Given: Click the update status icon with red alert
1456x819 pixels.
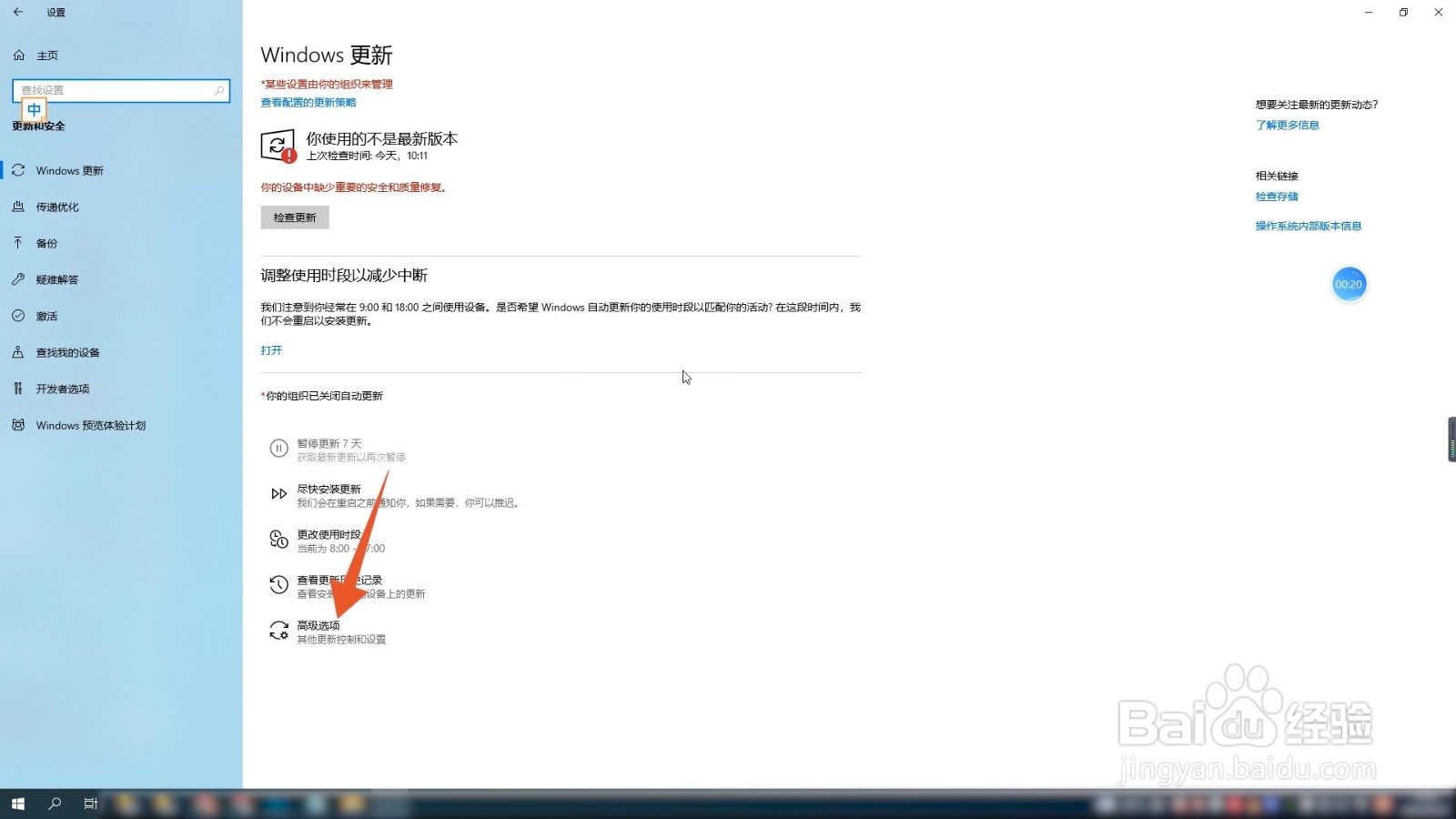Looking at the screenshot, I should [x=278, y=146].
